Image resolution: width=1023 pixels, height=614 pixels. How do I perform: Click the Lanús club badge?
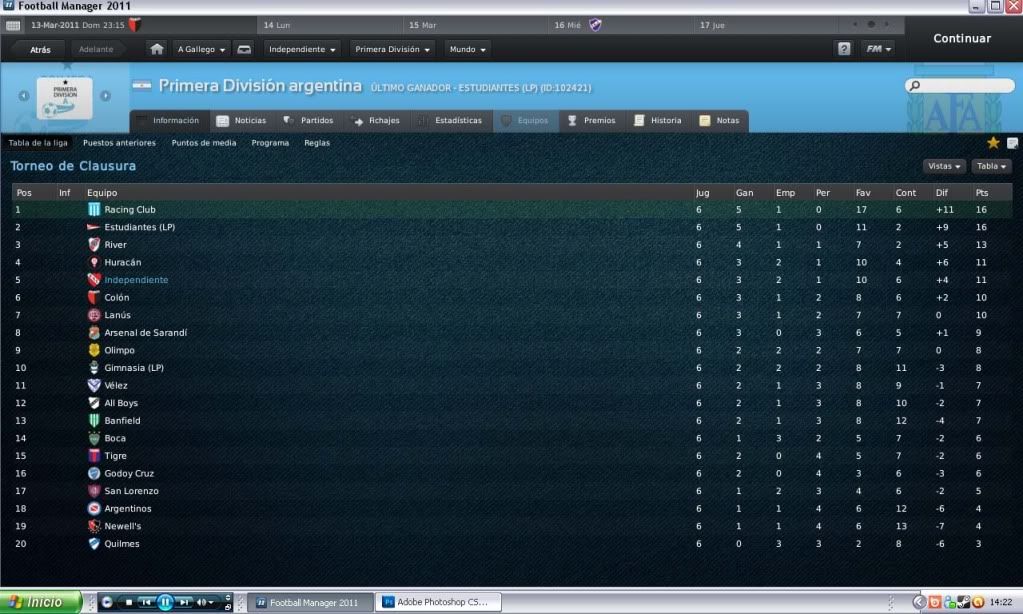click(x=94, y=315)
